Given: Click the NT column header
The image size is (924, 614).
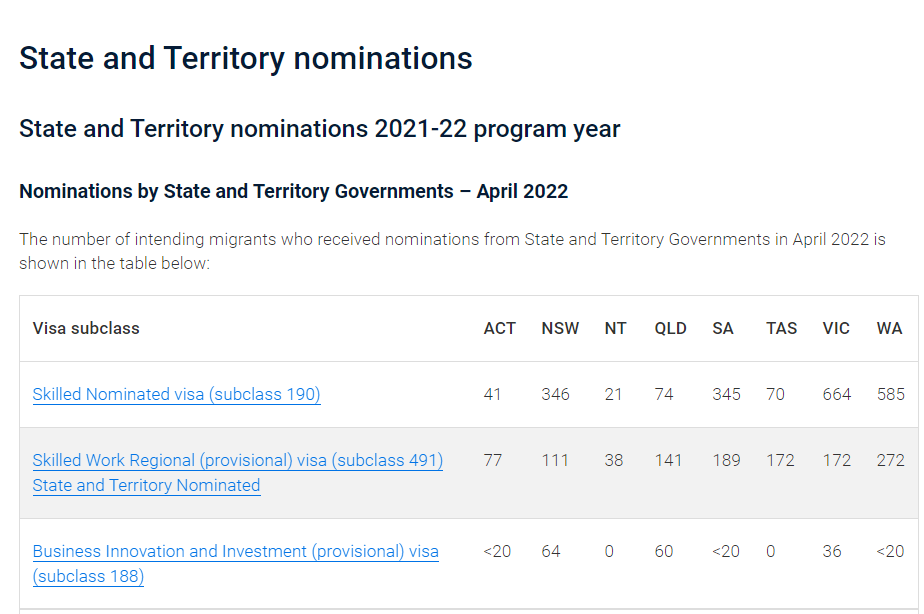Looking at the screenshot, I should [x=615, y=328].
